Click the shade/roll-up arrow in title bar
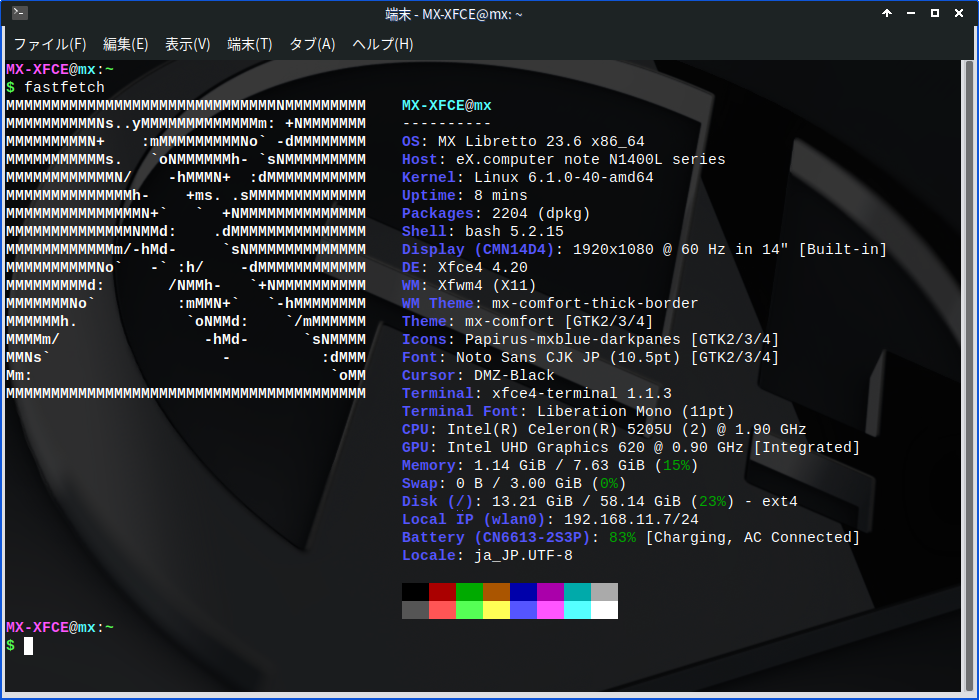The image size is (979, 700). 887,14
